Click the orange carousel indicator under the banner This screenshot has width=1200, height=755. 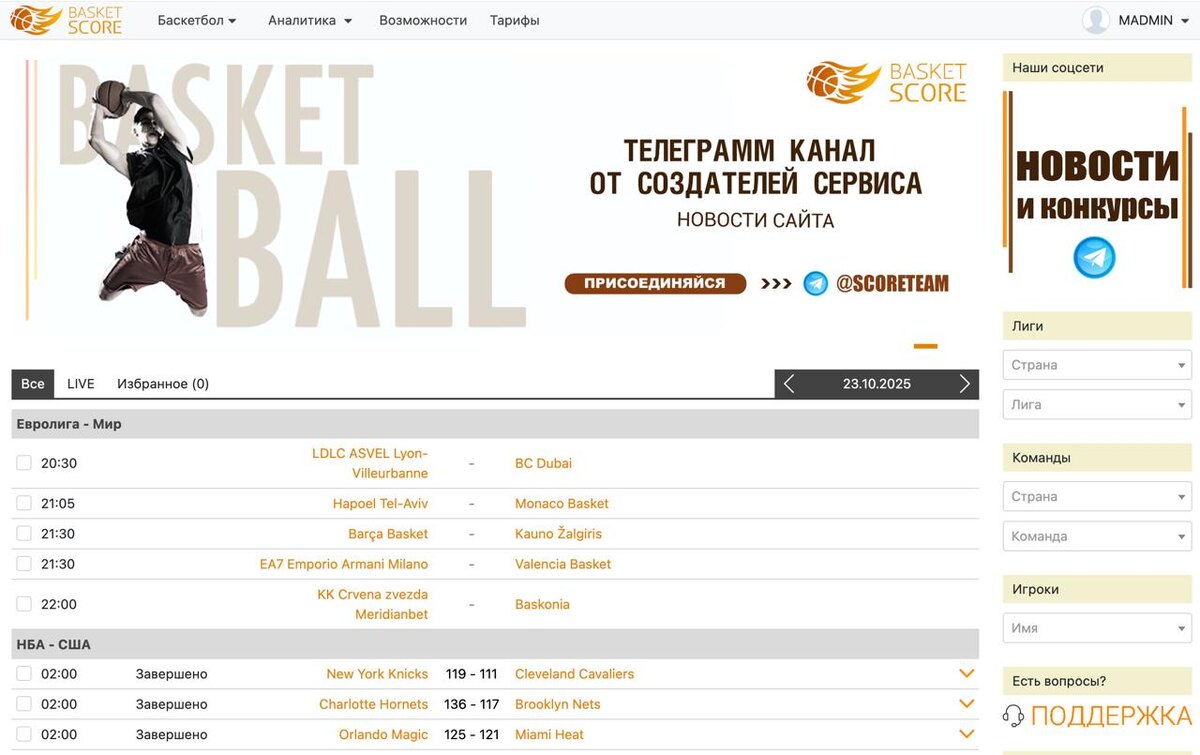(925, 347)
